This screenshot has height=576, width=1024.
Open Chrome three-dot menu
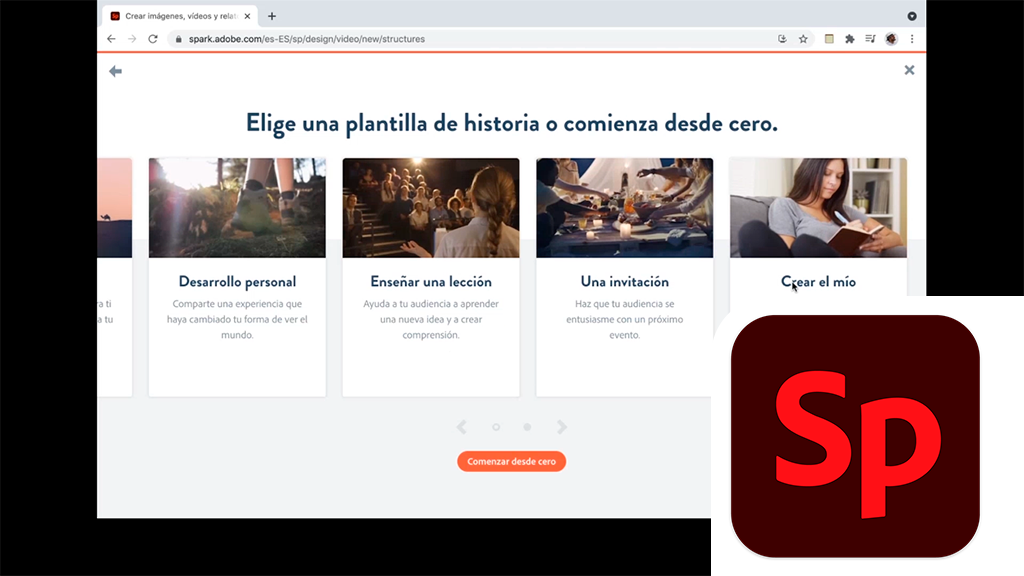[x=912, y=39]
